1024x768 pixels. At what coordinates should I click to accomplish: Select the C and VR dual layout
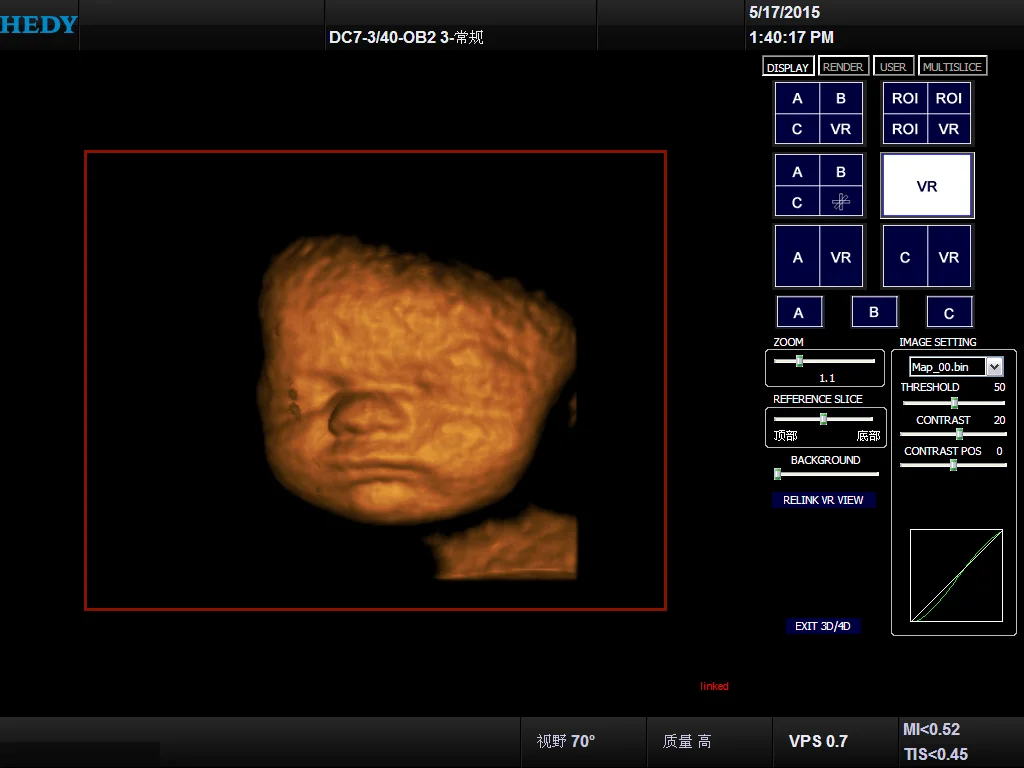pyautogui.click(x=927, y=257)
